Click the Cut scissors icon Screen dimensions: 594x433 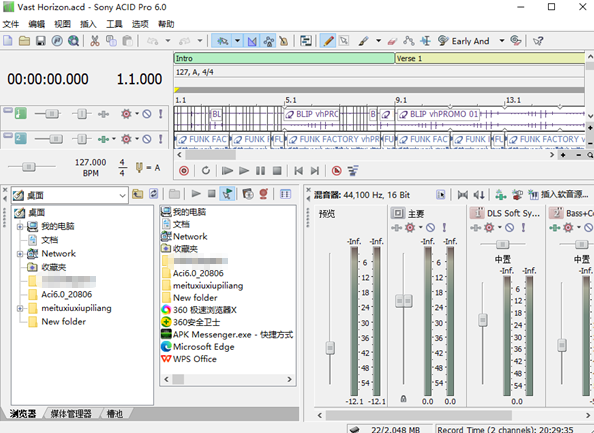coord(95,41)
